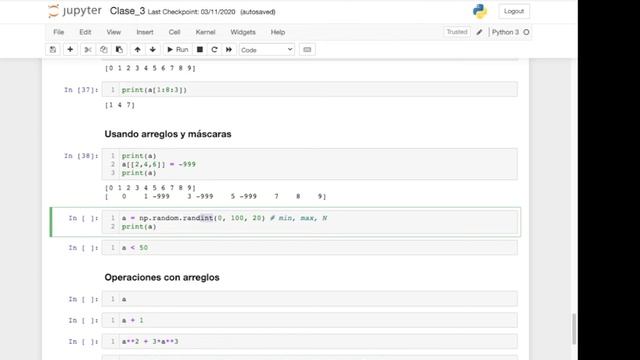The width and height of the screenshot is (640, 360).
Task: Click the code cell containing only 'a'
Action: (309, 299)
